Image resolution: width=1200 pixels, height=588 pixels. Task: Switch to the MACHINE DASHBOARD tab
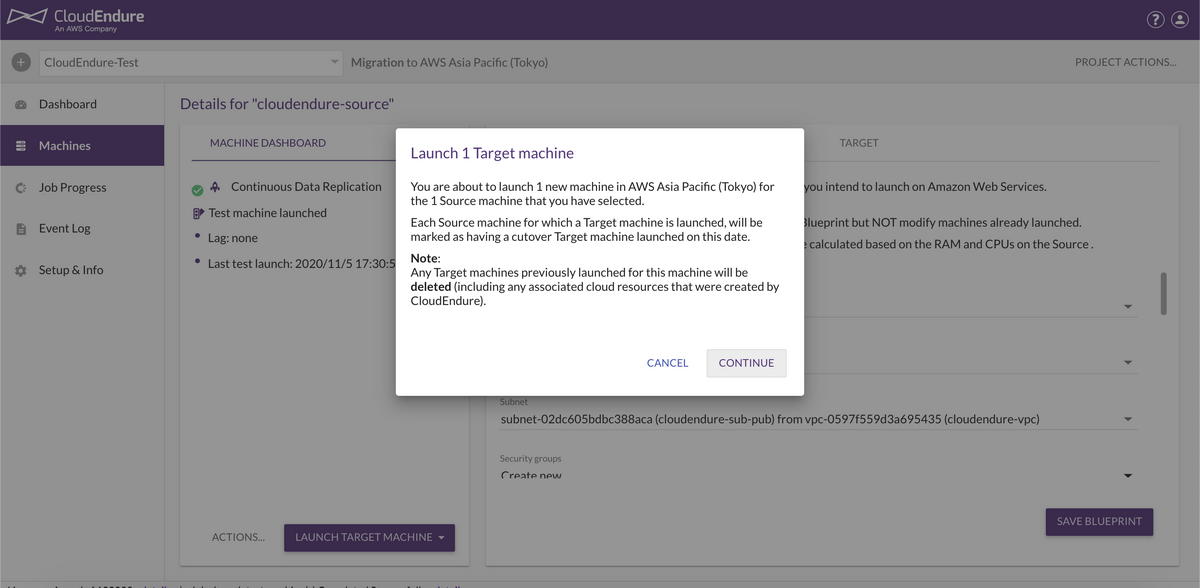coord(268,143)
